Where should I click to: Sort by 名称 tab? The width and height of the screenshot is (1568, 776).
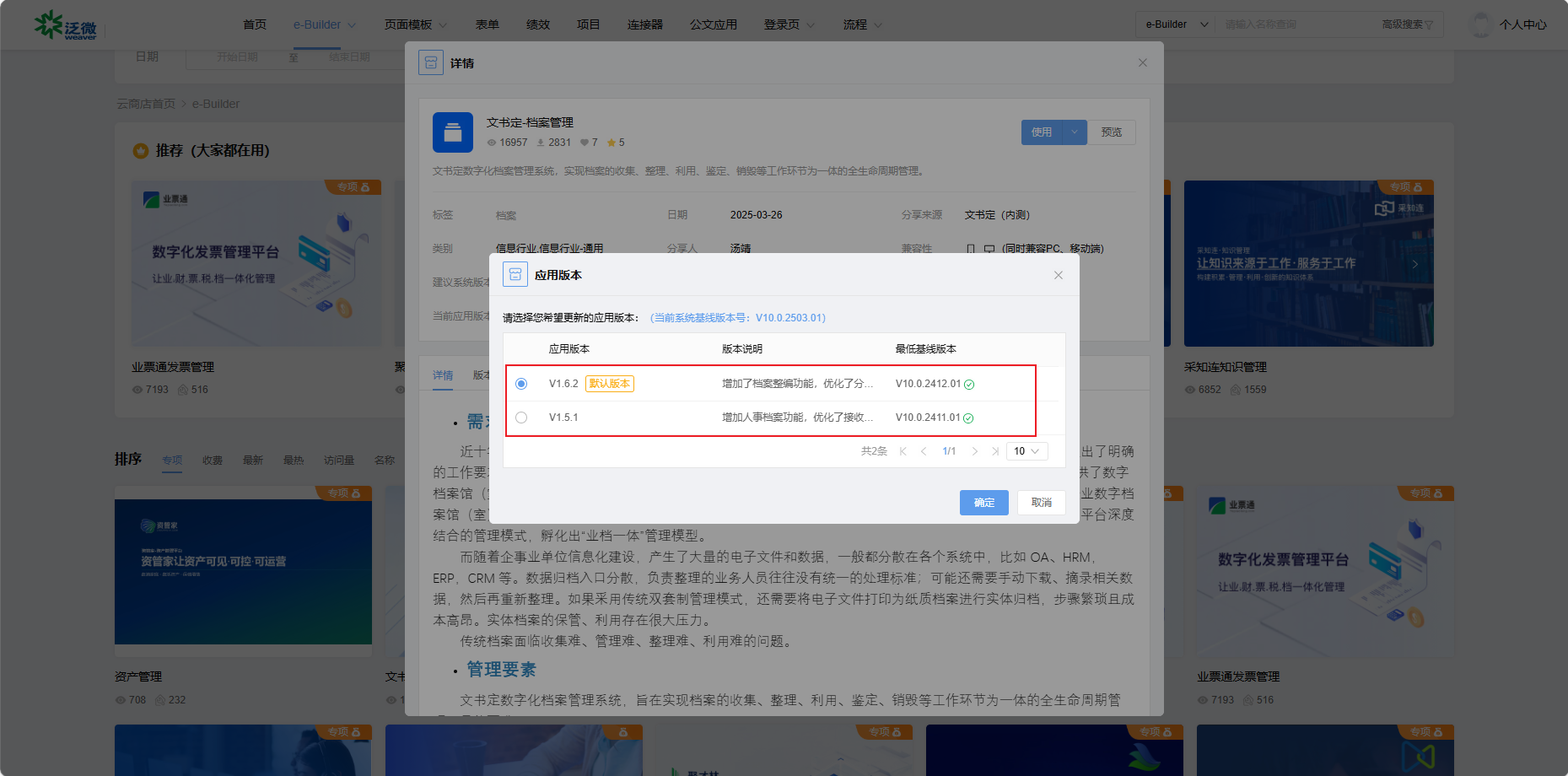point(385,461)
